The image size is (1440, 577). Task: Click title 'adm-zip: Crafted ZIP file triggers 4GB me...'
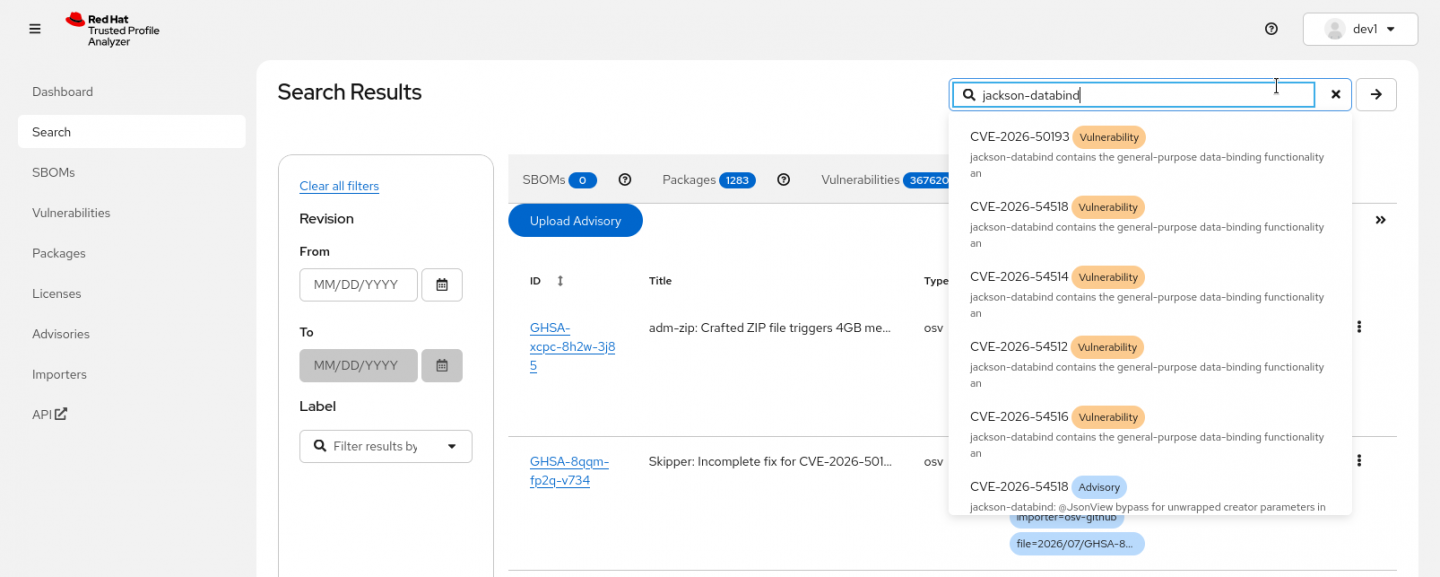769,328
